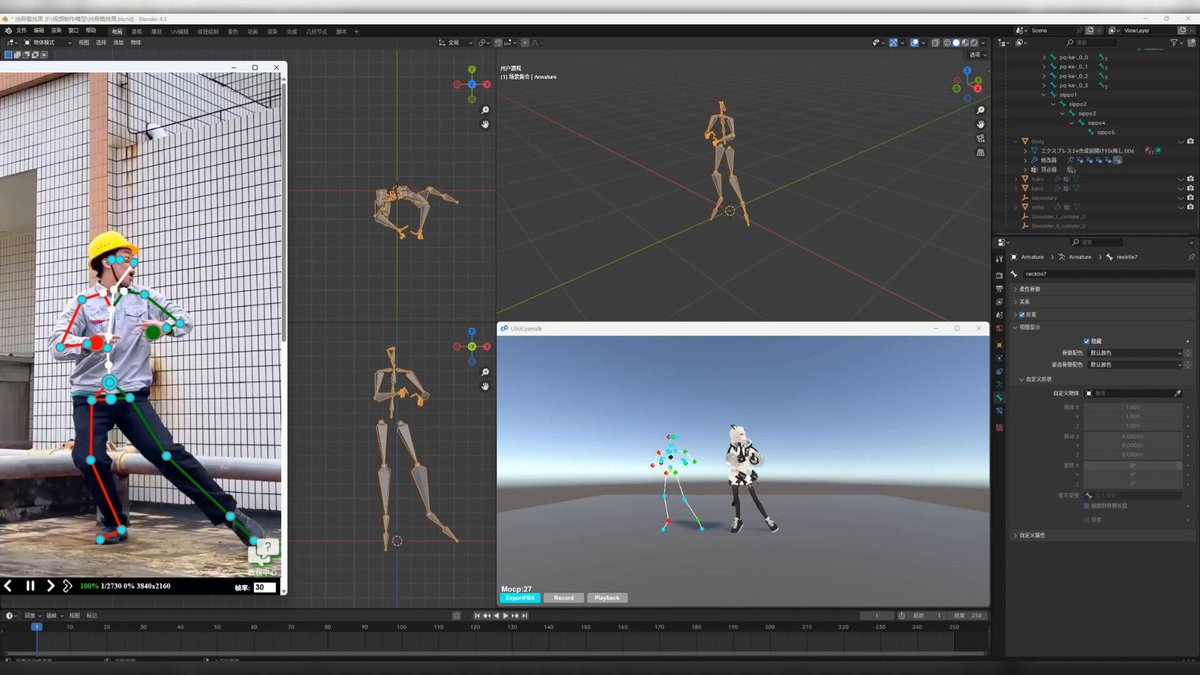Click the zoom magnifier in the perspective viewport
The width and height of the screenshot is (1200, 675).
pyautogui.click(x=980, y=110)
